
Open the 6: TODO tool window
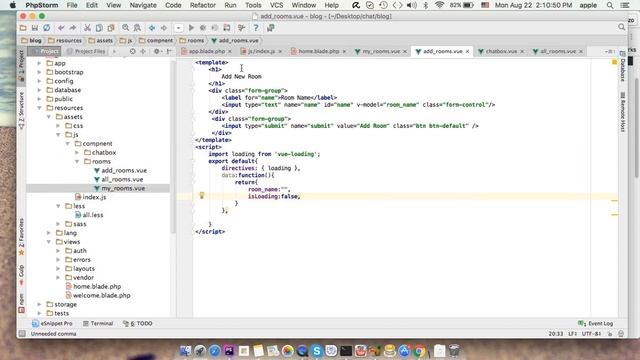pos(138,323)
